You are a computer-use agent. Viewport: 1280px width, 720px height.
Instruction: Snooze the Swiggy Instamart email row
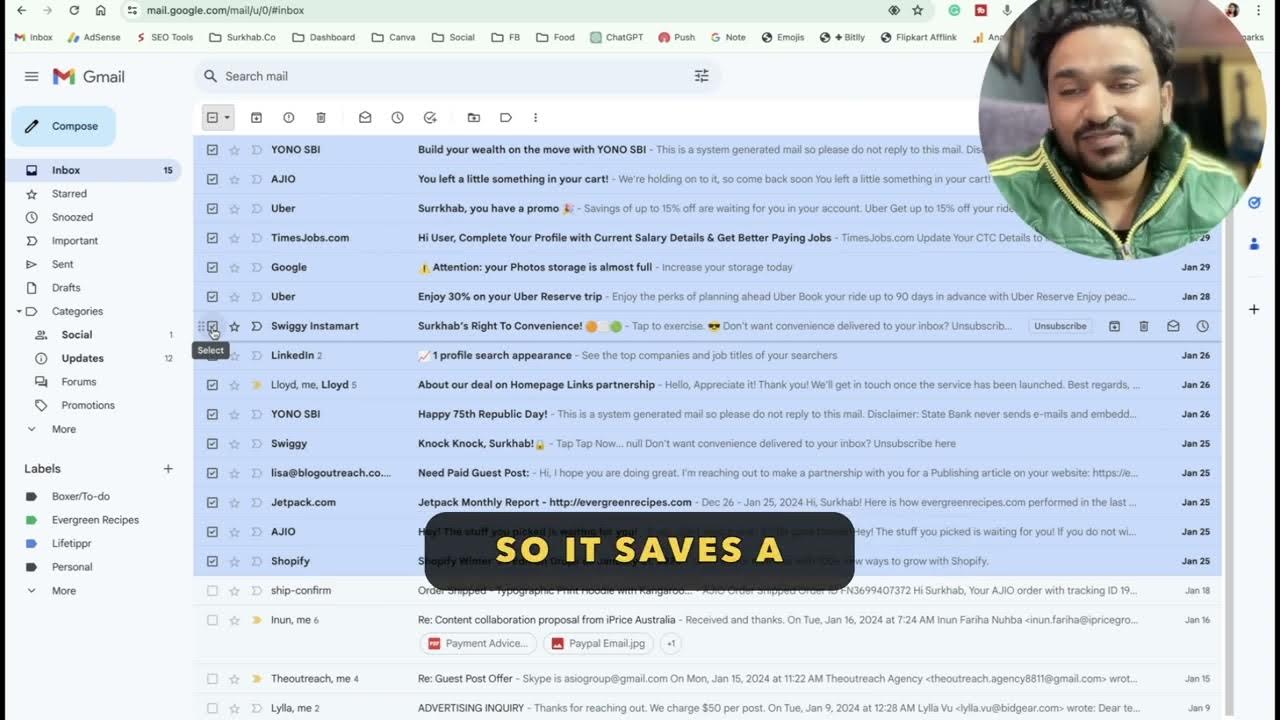[x=1202, y=326]
